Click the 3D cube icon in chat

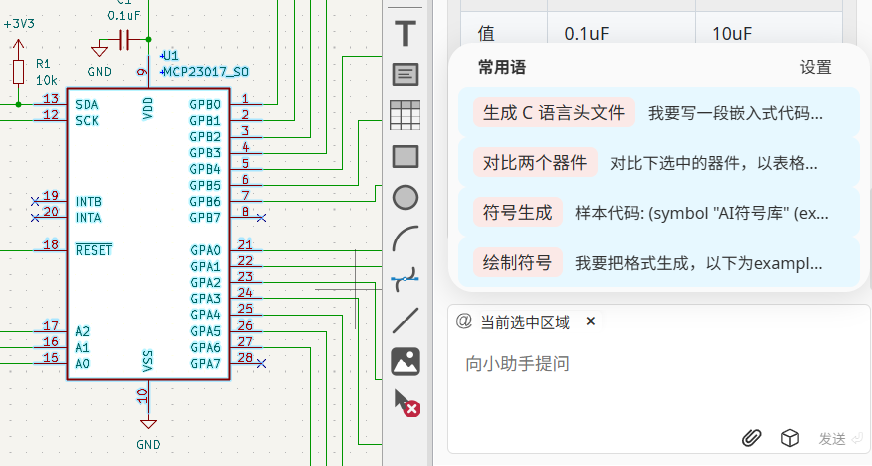click(789, 438)
